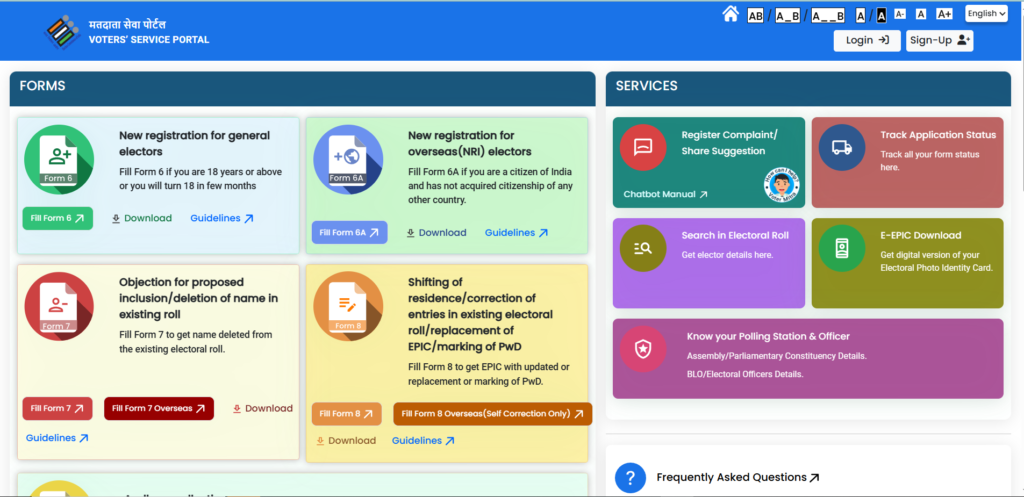Click the Search in Electoral Roll magnifier icon
The image size is (1024, 497).
pyautogui.click(x=643, y=248)
